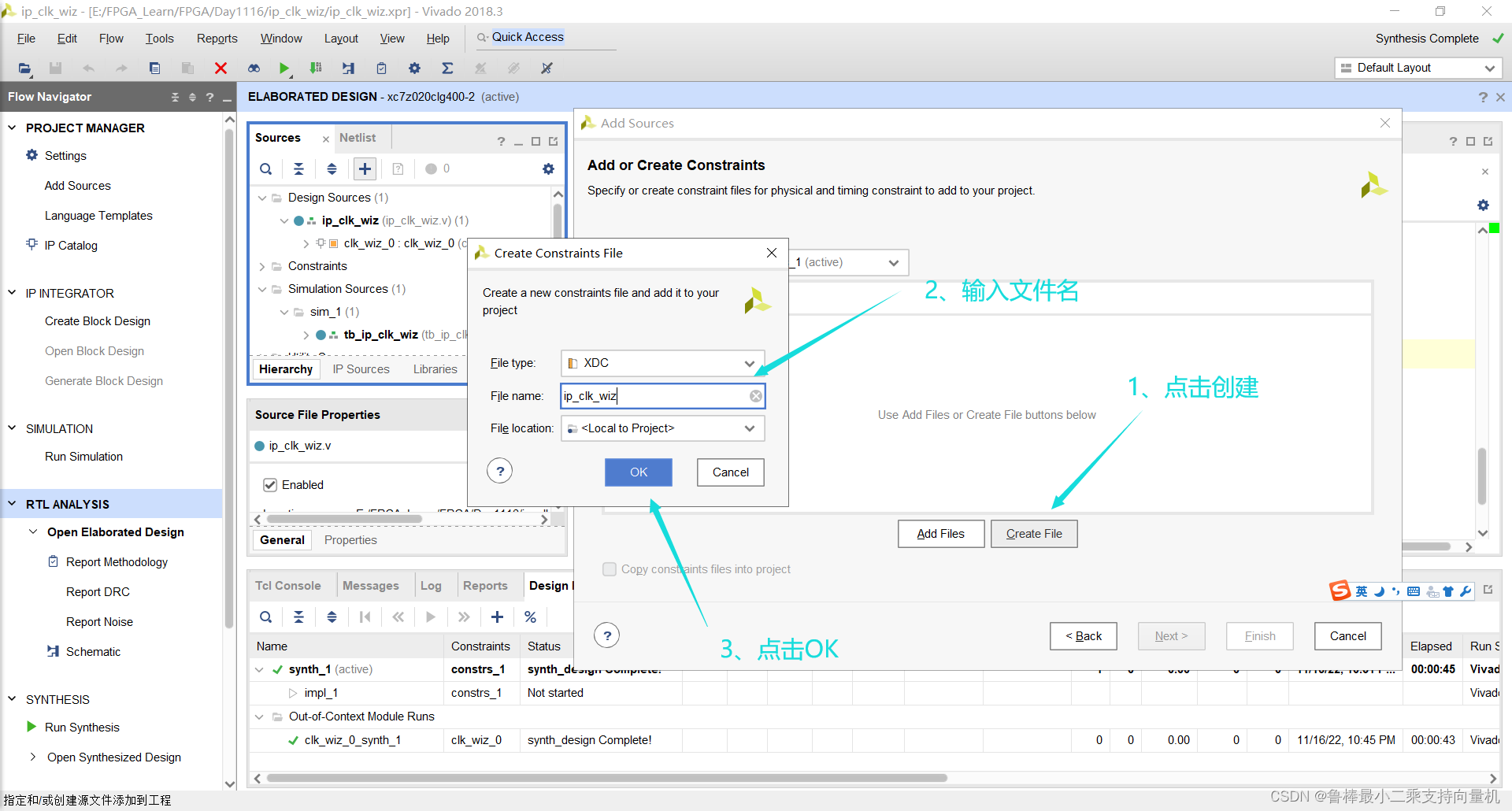Switch to the Messages tab
Image resolution: width=1512 pixels, height=811 pixels.
click(x=371, y=586)
